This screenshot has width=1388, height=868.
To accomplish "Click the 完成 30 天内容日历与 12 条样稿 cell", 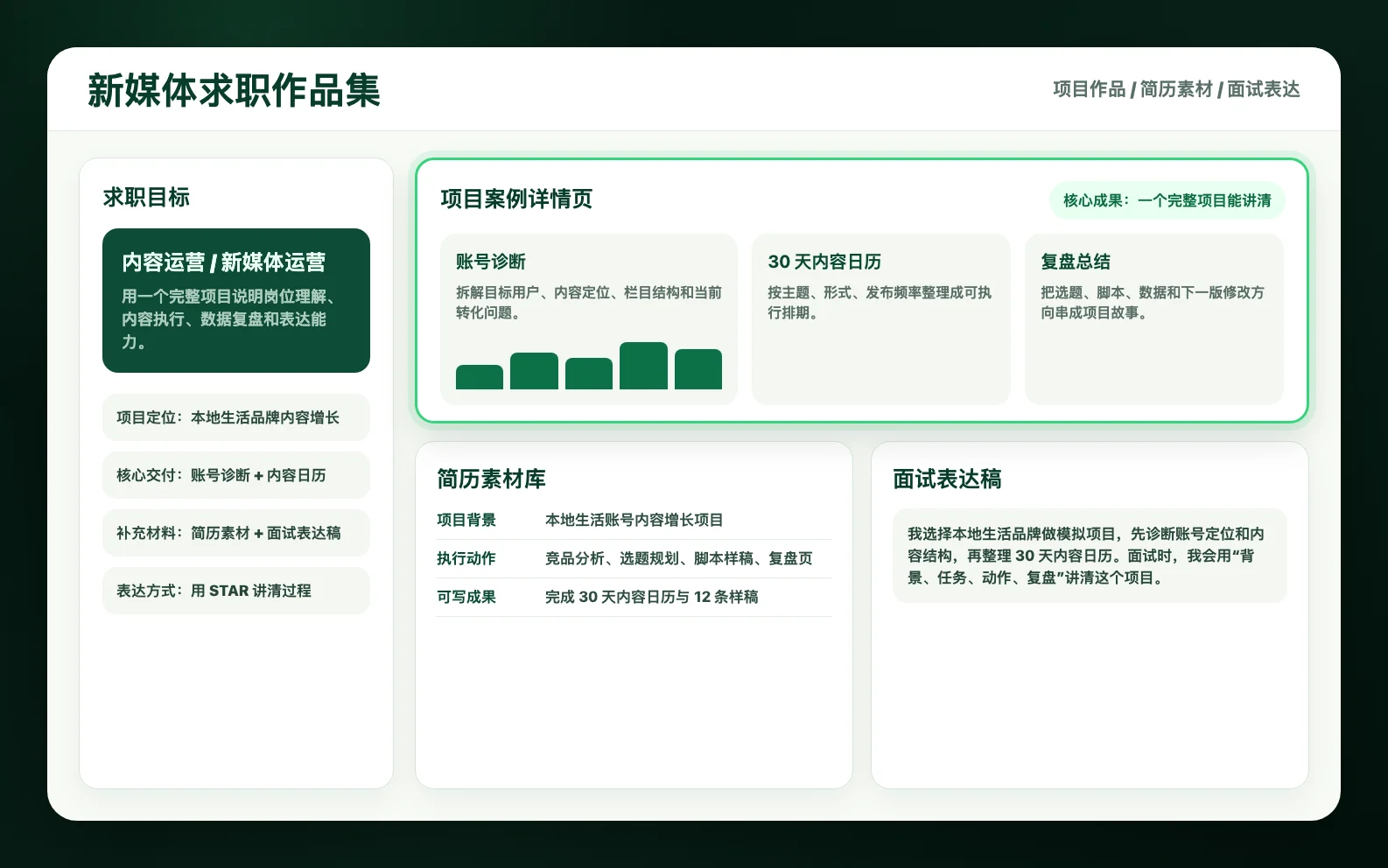I will coord(652,597).
